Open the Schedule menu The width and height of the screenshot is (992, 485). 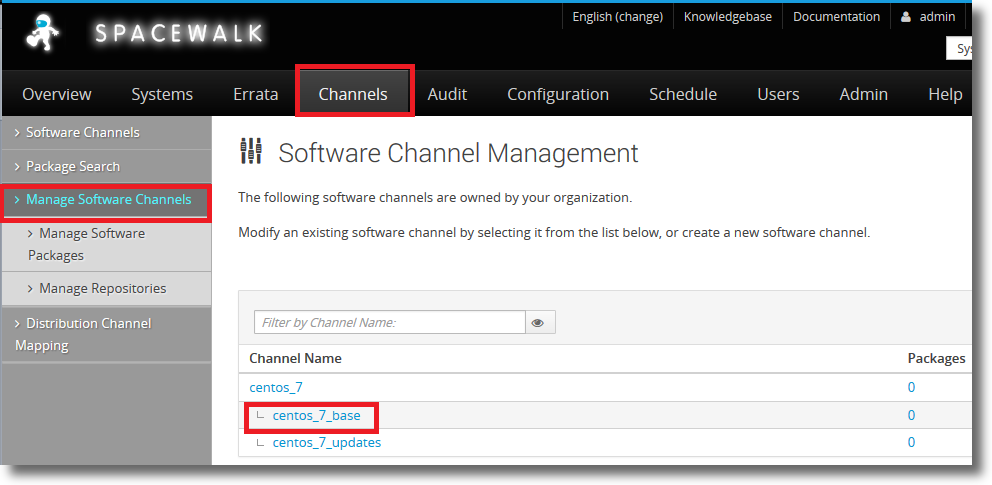point(683,94)
